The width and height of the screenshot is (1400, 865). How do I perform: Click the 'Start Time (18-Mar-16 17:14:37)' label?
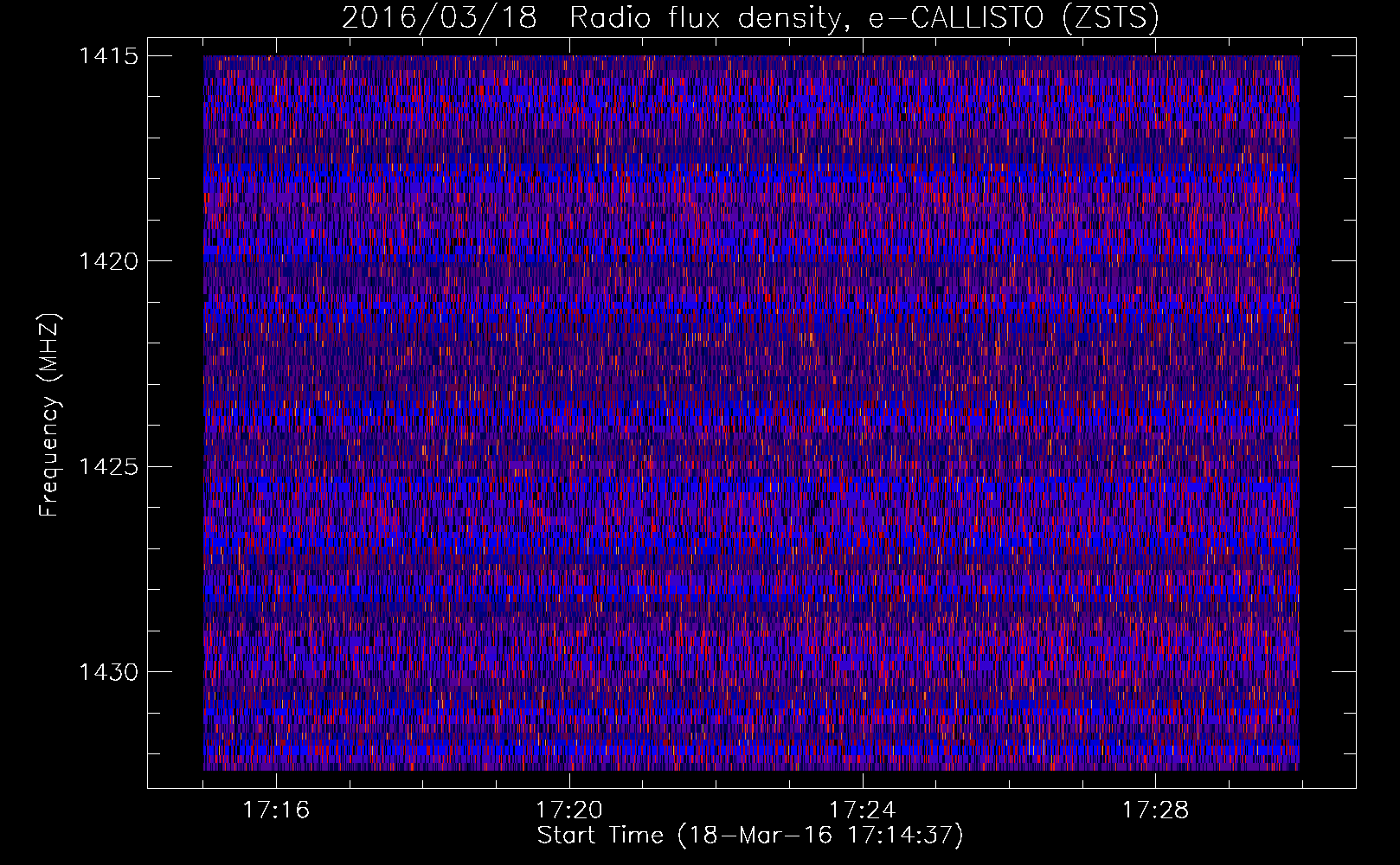(750, 836)
